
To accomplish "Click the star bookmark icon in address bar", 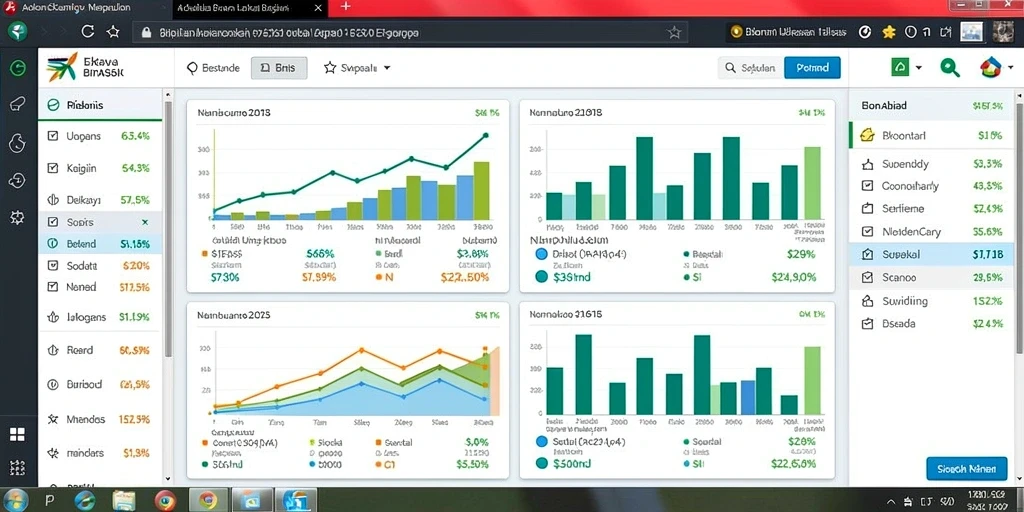I will pyautogui.click(x=674, y=32).
